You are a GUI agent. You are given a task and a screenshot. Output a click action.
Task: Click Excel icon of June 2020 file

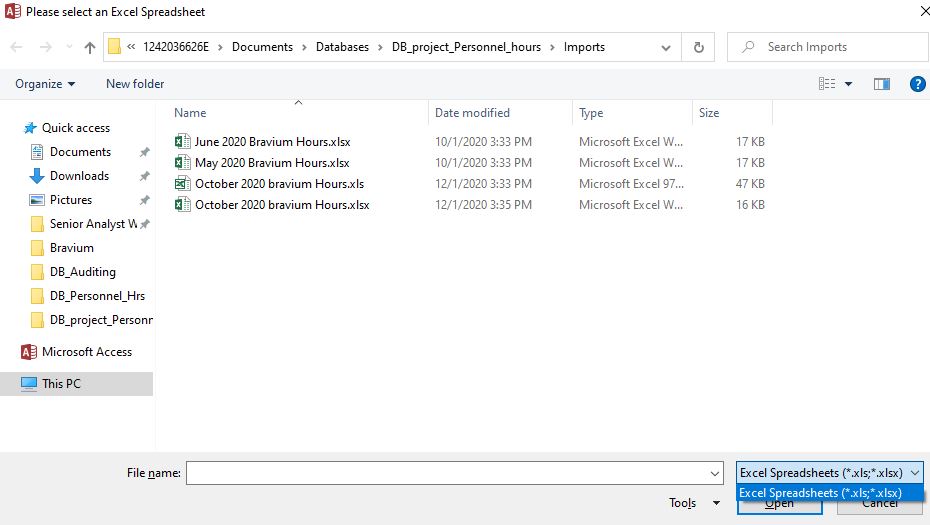[x=183, y=141]
